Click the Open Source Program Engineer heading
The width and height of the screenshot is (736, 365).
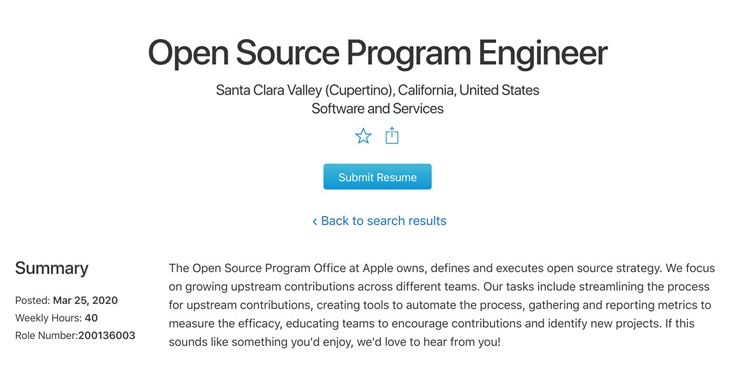(377, 53)
